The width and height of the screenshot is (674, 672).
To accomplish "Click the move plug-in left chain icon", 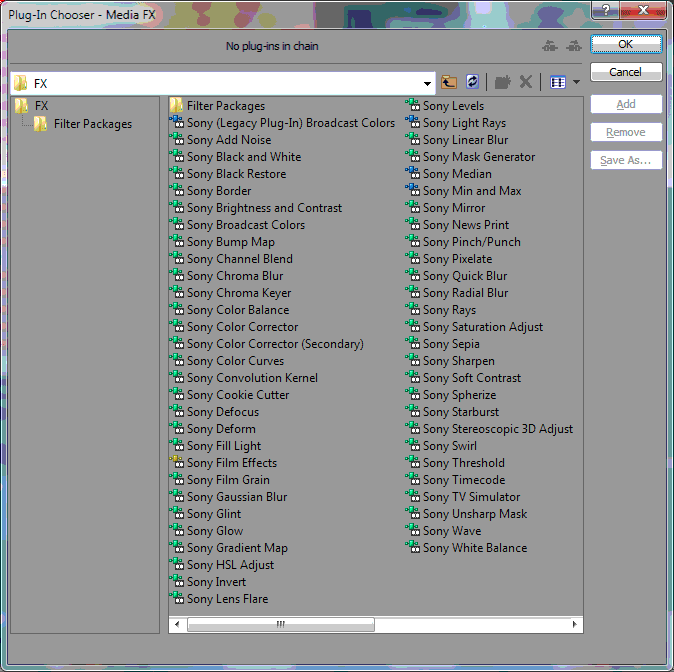I will pos(550,46).
